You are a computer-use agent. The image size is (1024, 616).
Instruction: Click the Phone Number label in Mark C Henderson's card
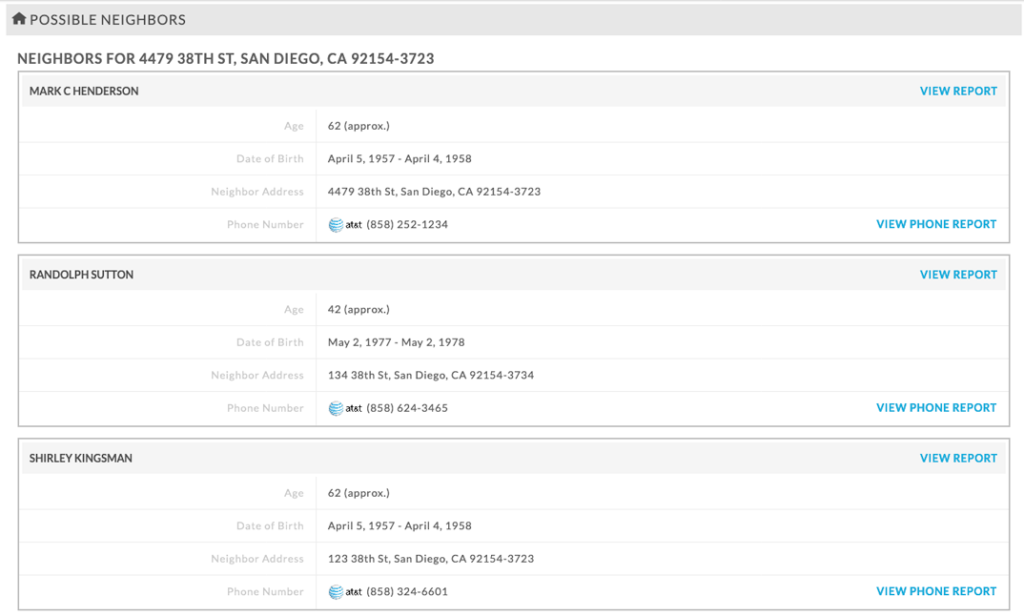tap(265, 225)
